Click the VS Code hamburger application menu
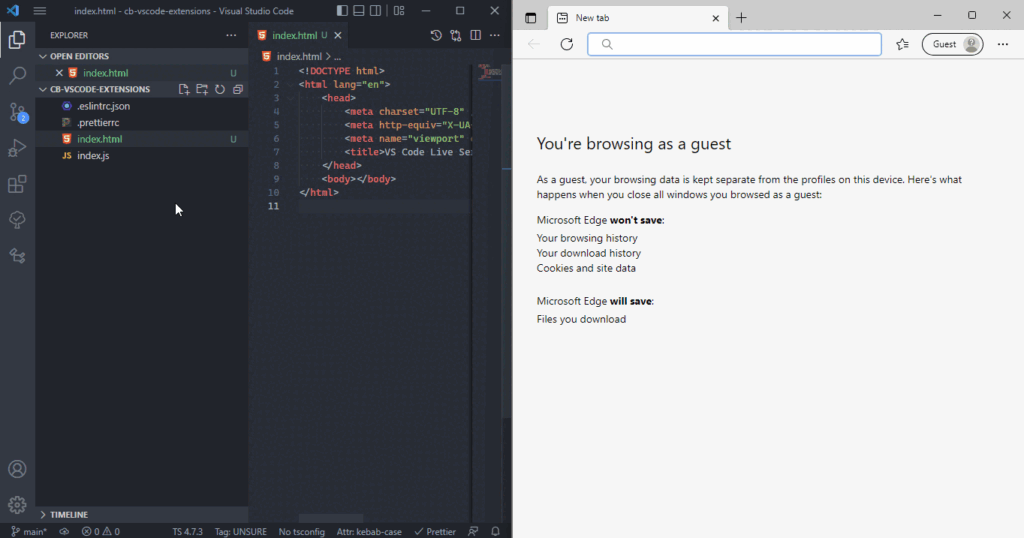 pyautogui.click(x=40, y=10)
